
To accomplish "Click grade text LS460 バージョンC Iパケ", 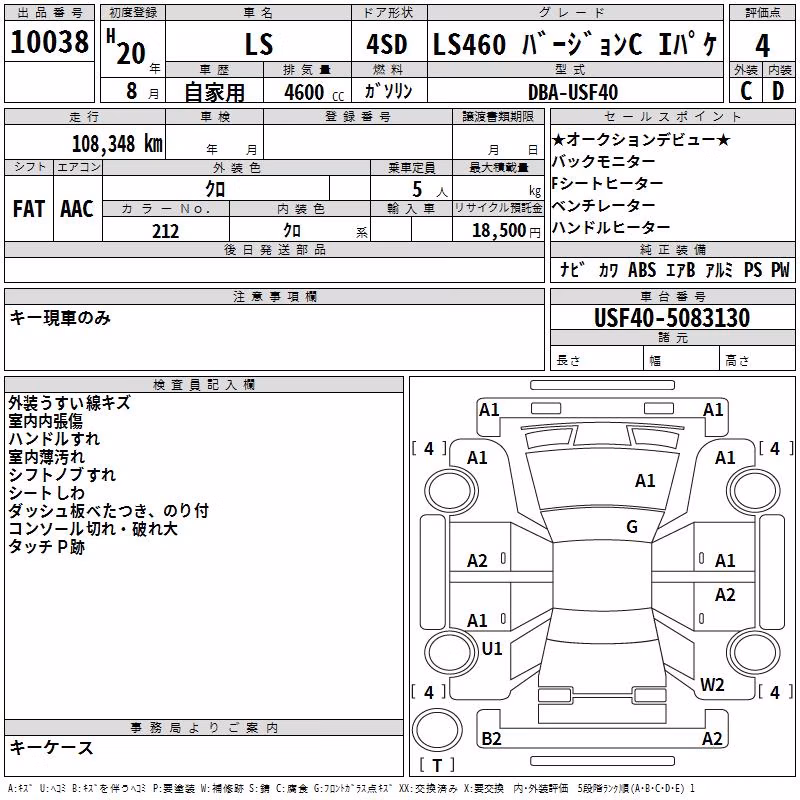I will coord(575,44).
